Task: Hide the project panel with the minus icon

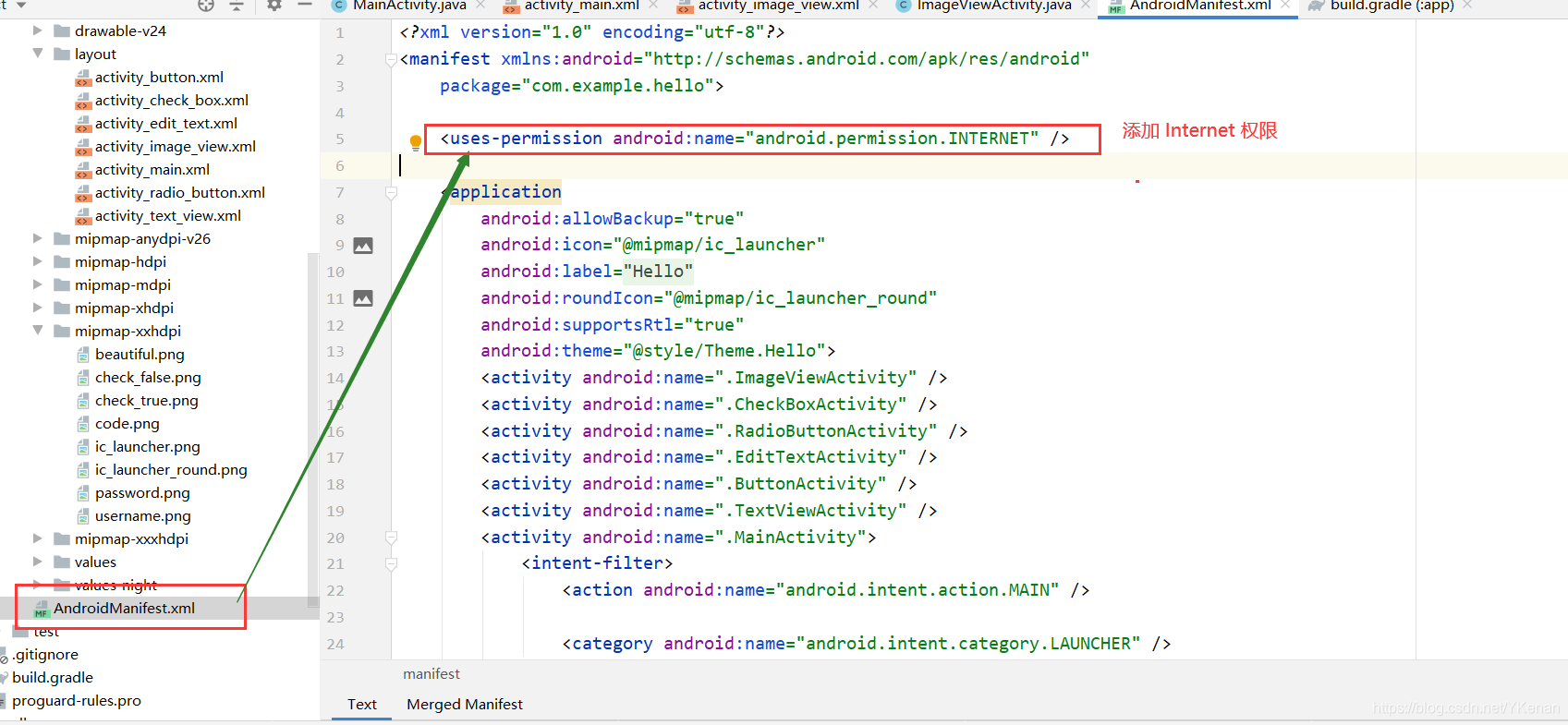Action: click(x=305, y=5)
